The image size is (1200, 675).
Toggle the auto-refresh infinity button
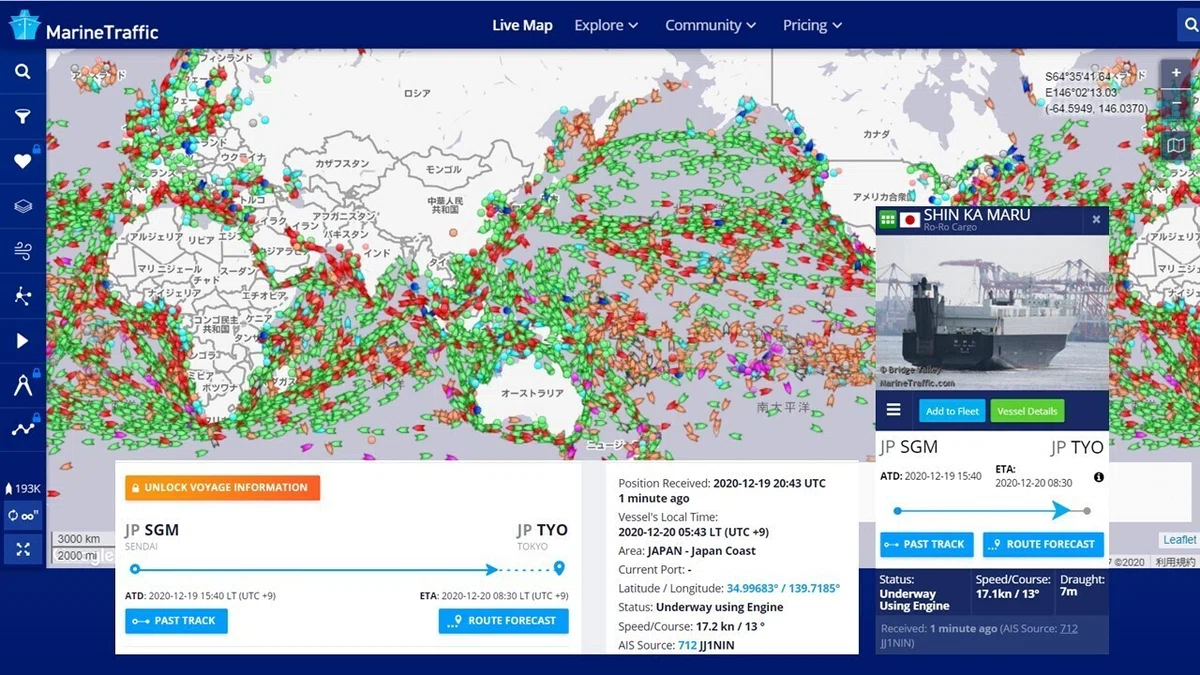22,516
